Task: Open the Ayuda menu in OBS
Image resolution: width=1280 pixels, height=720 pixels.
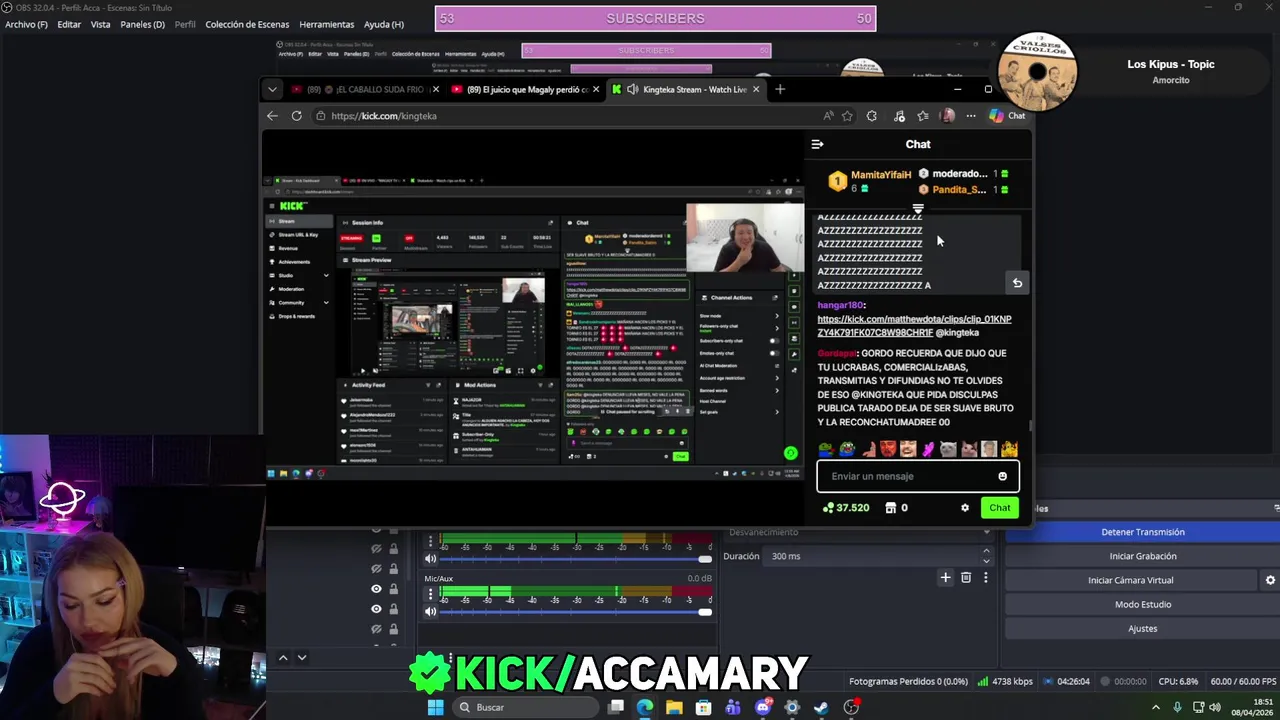Action: (384, 24)
